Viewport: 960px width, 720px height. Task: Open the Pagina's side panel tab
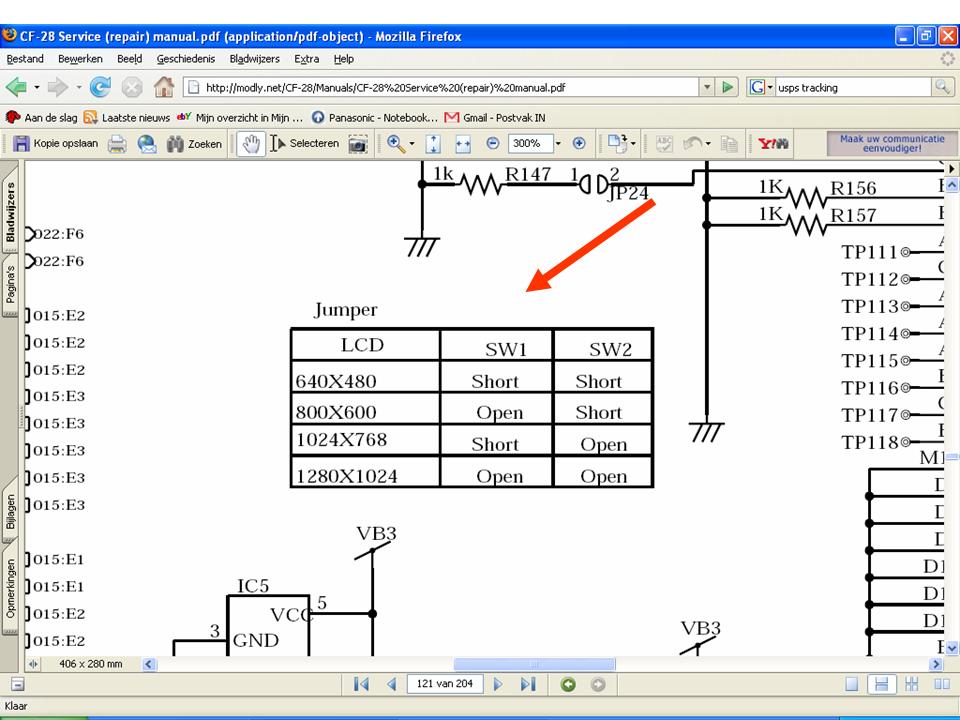(10, 285)
